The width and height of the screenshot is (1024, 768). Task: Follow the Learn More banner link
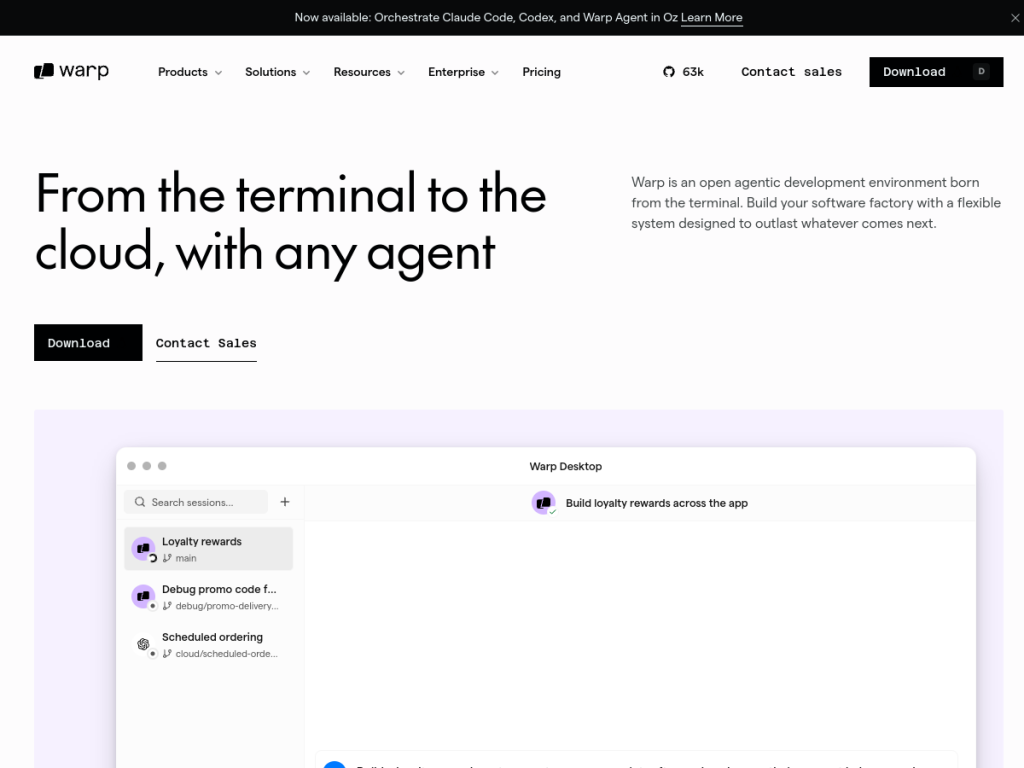pos(711,18)
